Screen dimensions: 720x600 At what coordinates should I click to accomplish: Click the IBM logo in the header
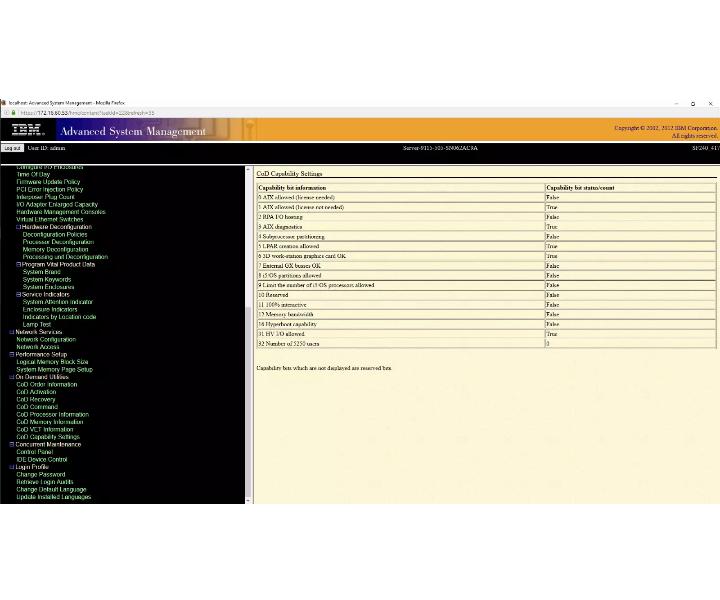[28, 130]
